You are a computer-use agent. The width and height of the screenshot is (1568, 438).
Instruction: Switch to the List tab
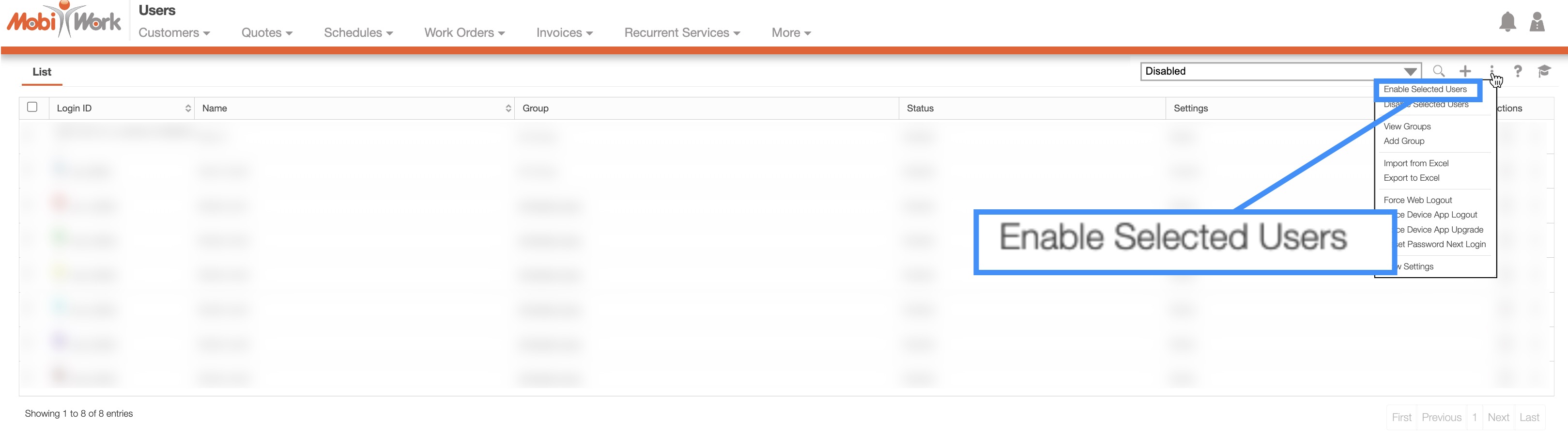tap(41, 72)
